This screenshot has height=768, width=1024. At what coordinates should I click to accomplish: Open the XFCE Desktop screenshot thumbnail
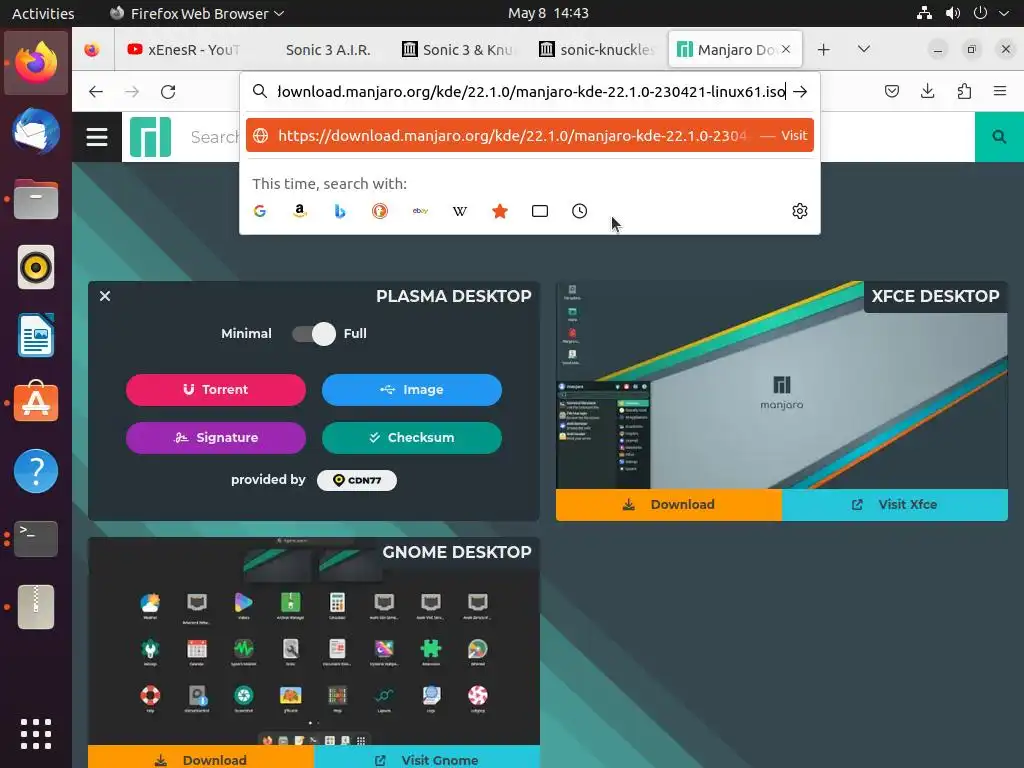point(782,385)
